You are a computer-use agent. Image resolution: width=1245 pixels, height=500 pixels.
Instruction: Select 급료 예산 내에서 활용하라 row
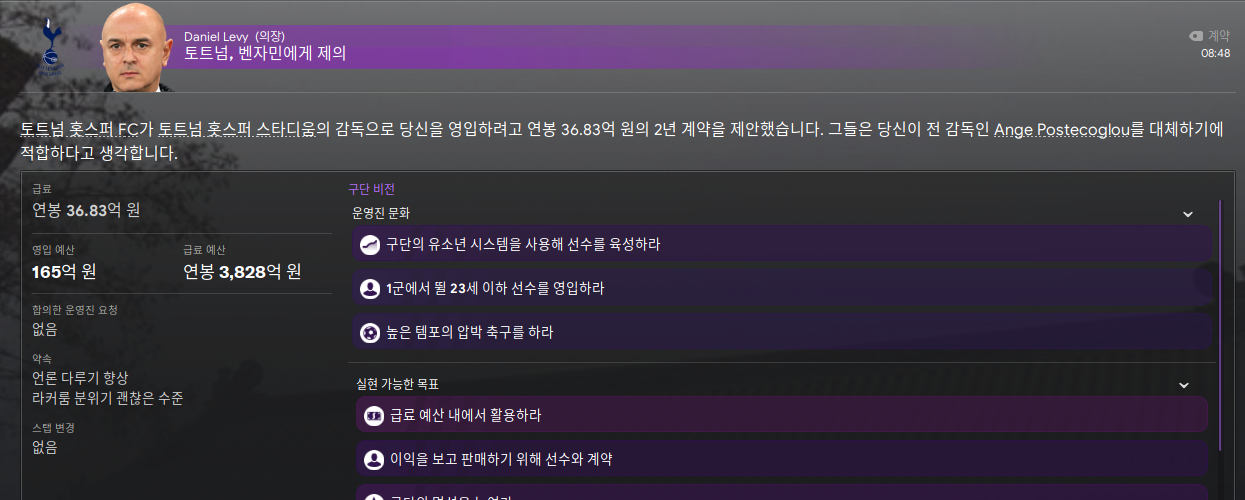coord(783,415)
